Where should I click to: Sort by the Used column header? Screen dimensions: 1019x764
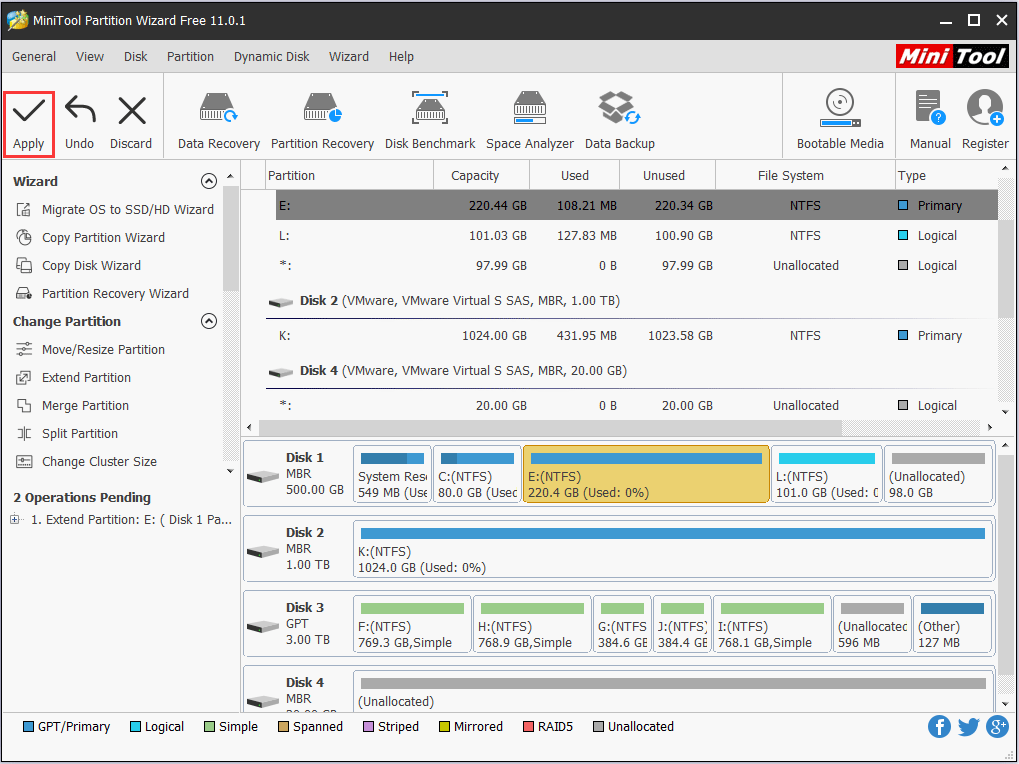(x=574, y=175)
